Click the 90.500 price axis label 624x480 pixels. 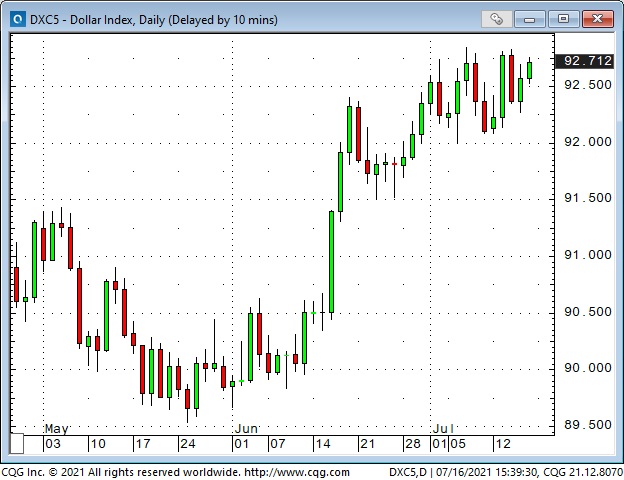click(588, 312)
